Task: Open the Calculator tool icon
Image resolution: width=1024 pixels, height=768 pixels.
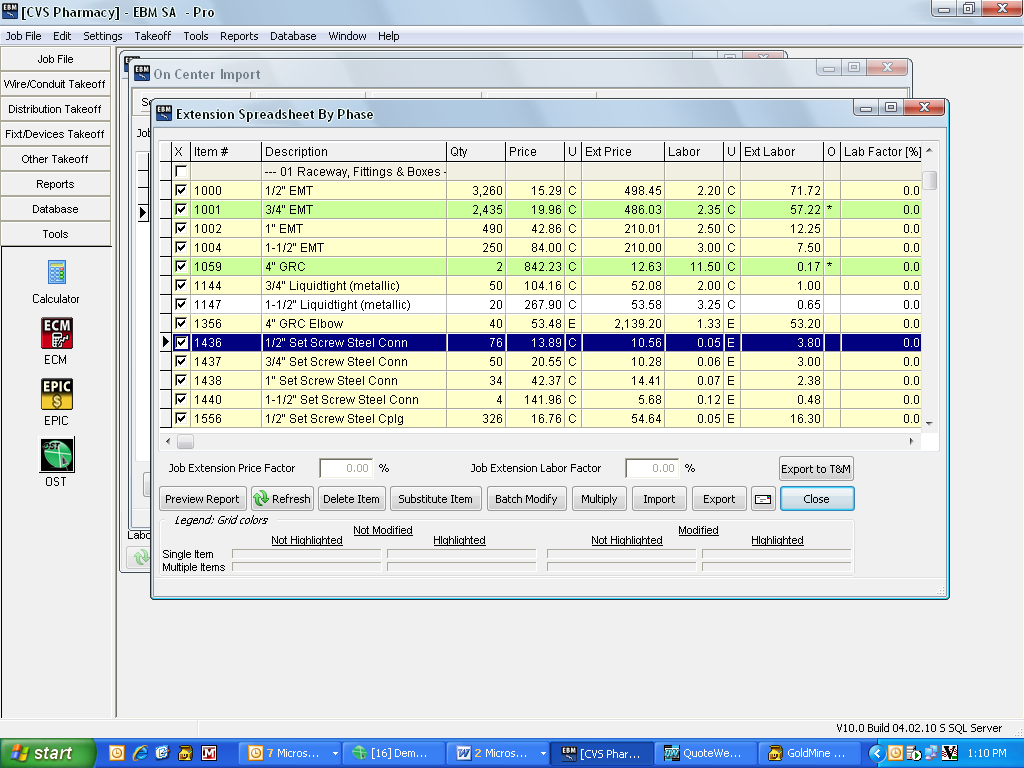Action: 56,273
